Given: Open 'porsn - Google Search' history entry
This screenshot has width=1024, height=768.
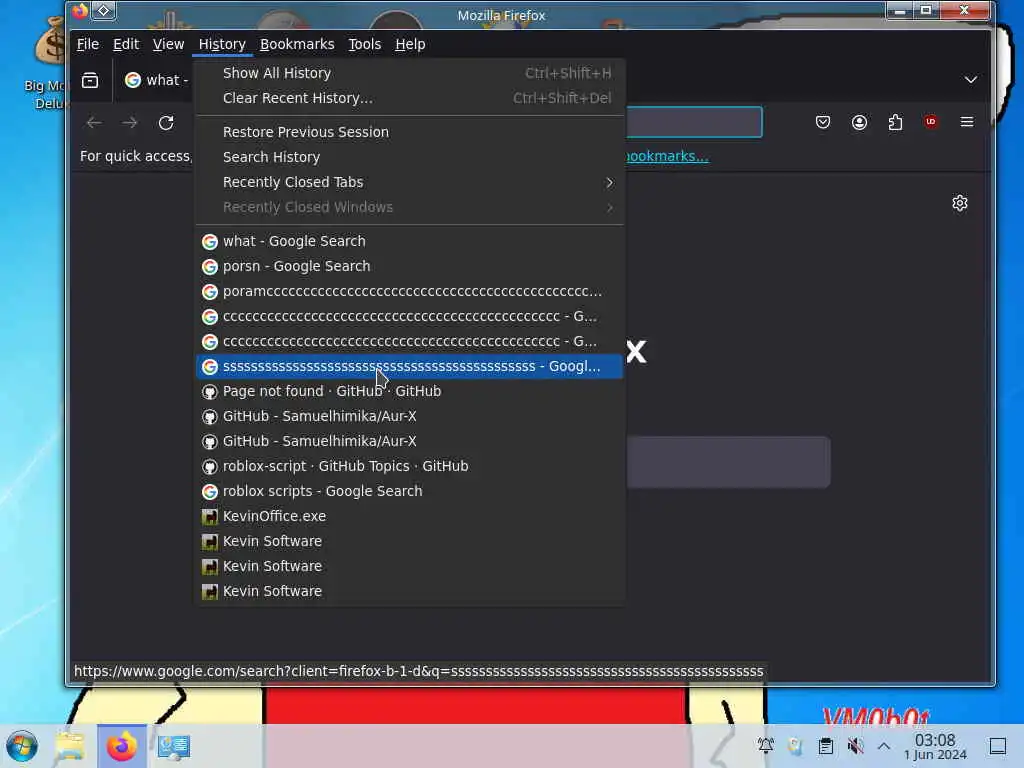Looking at the screenshot, I should point(409,266).
